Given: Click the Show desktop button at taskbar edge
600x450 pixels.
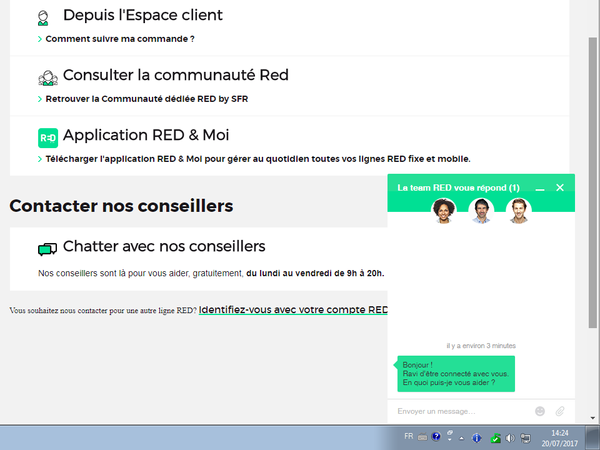Looking at the screenshot, I should pos(593,438).
